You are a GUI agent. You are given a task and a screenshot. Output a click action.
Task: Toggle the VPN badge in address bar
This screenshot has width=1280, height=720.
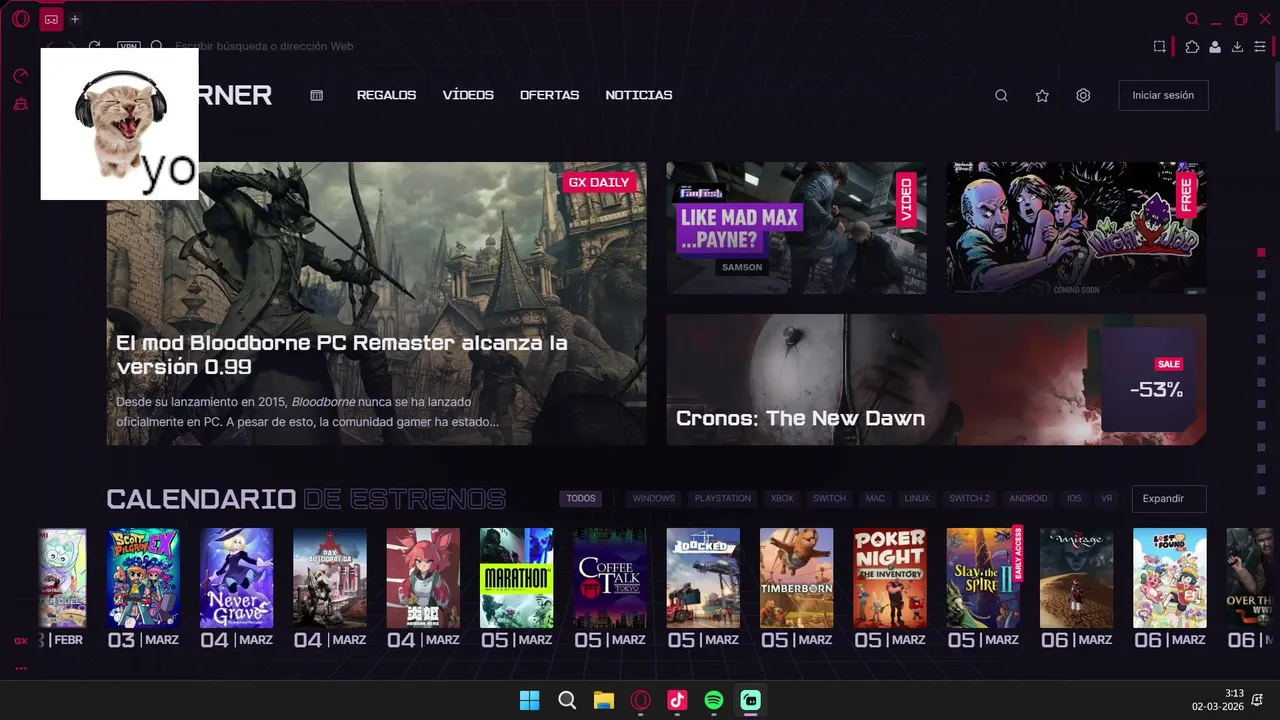point(129,46)
